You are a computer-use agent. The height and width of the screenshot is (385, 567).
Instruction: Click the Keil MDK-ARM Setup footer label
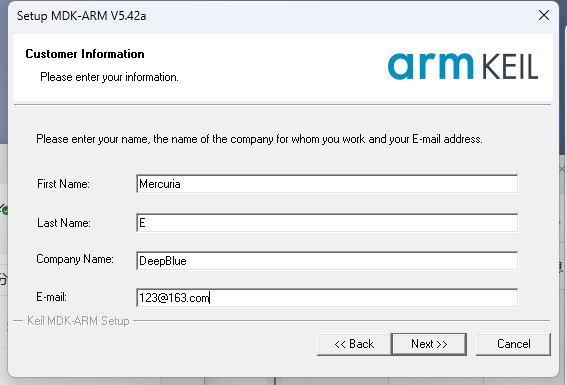pos(78,321)
